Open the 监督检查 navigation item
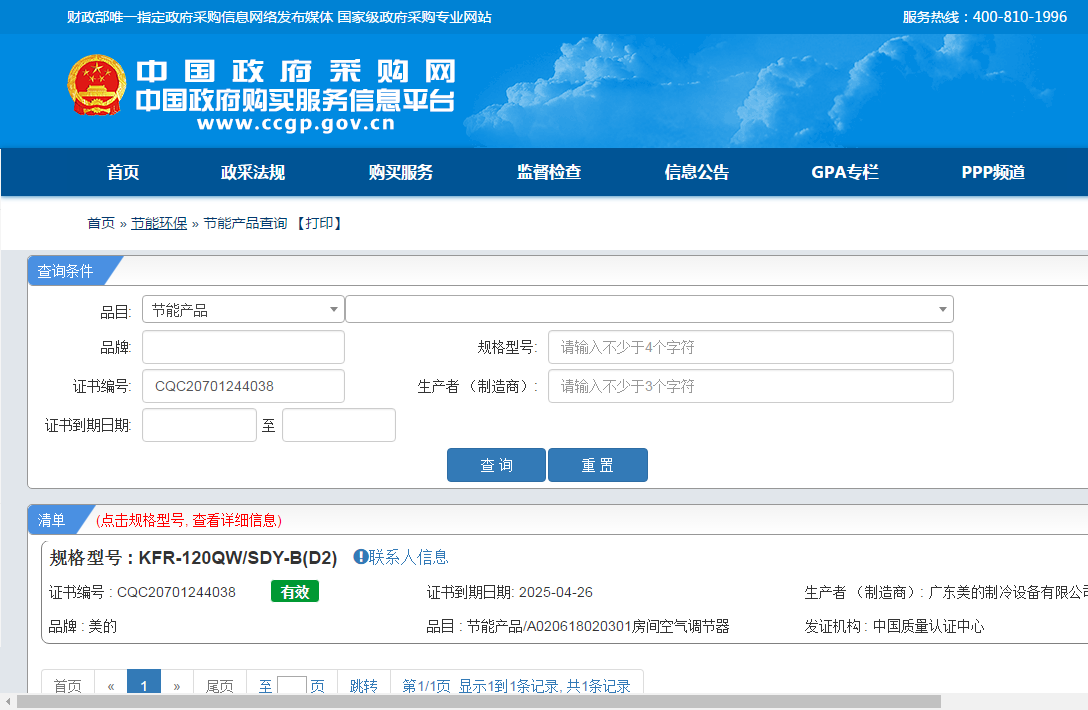Screen dimensions: 1088x710 pos(549,172)
